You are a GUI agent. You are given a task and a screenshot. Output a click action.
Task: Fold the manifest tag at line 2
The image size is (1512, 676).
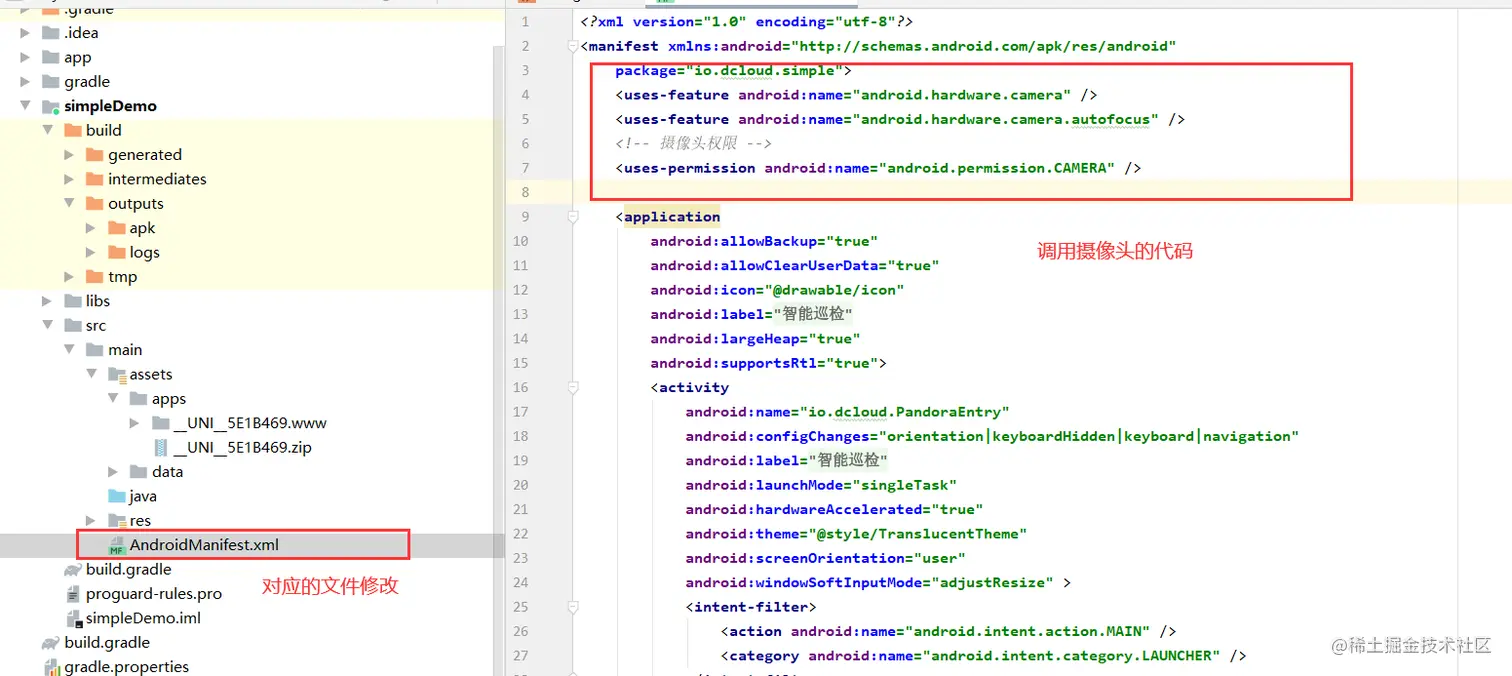(x=573, y=46)
